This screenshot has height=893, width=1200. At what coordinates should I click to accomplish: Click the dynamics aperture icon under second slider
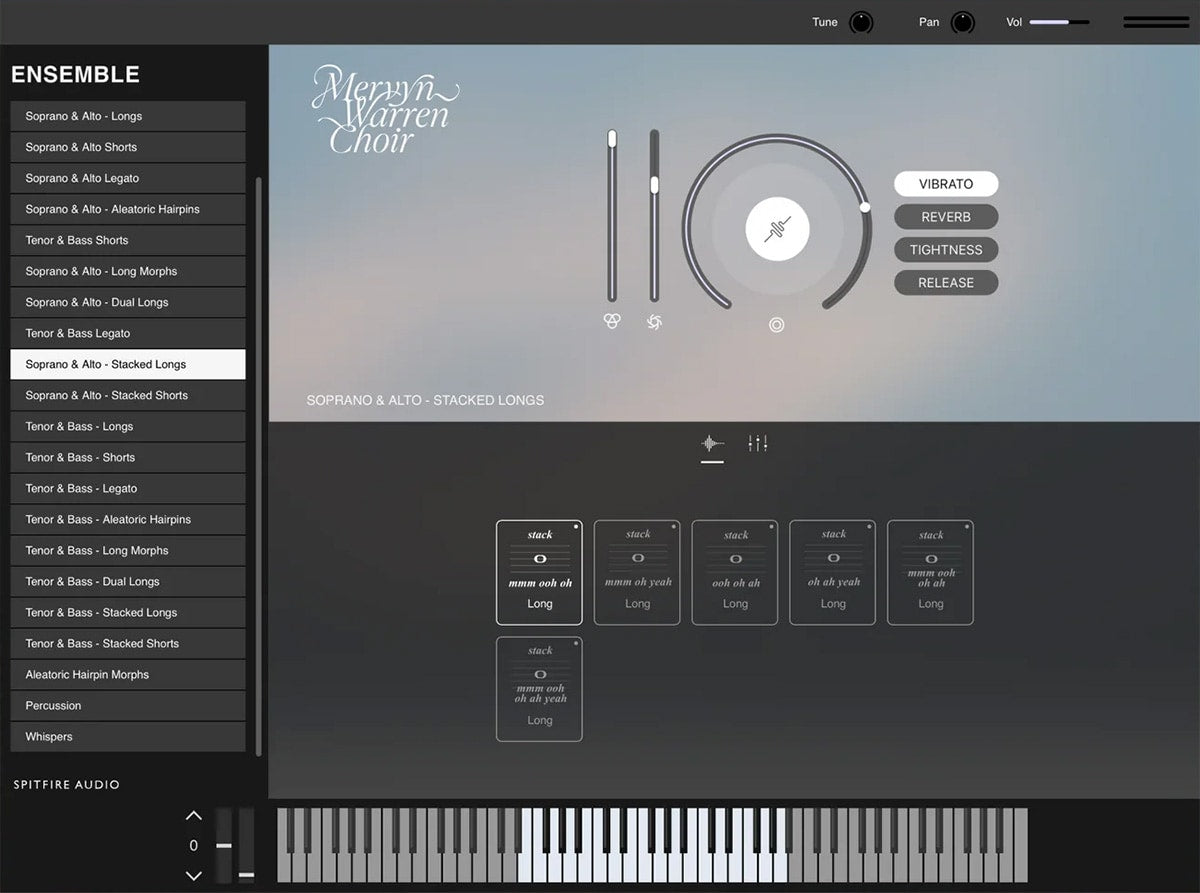click(655, 321)
